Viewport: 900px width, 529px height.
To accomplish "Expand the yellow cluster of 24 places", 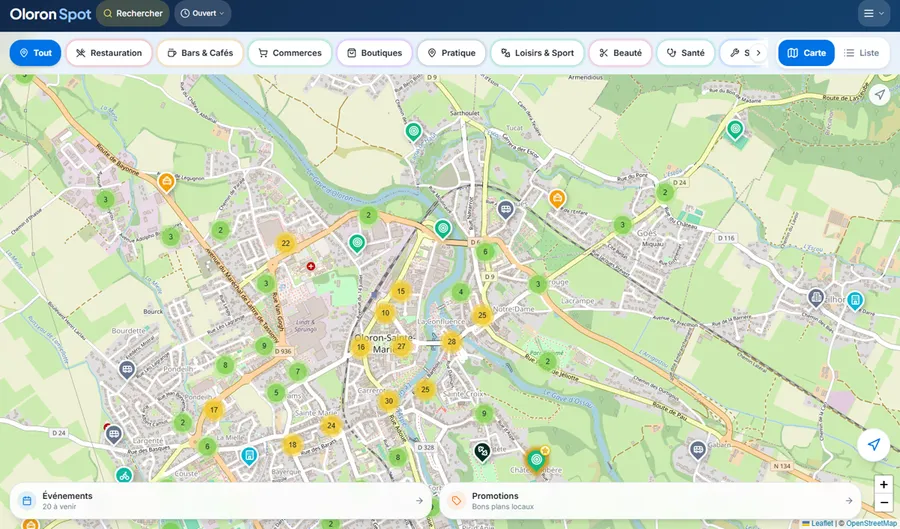I will (331, 426).
